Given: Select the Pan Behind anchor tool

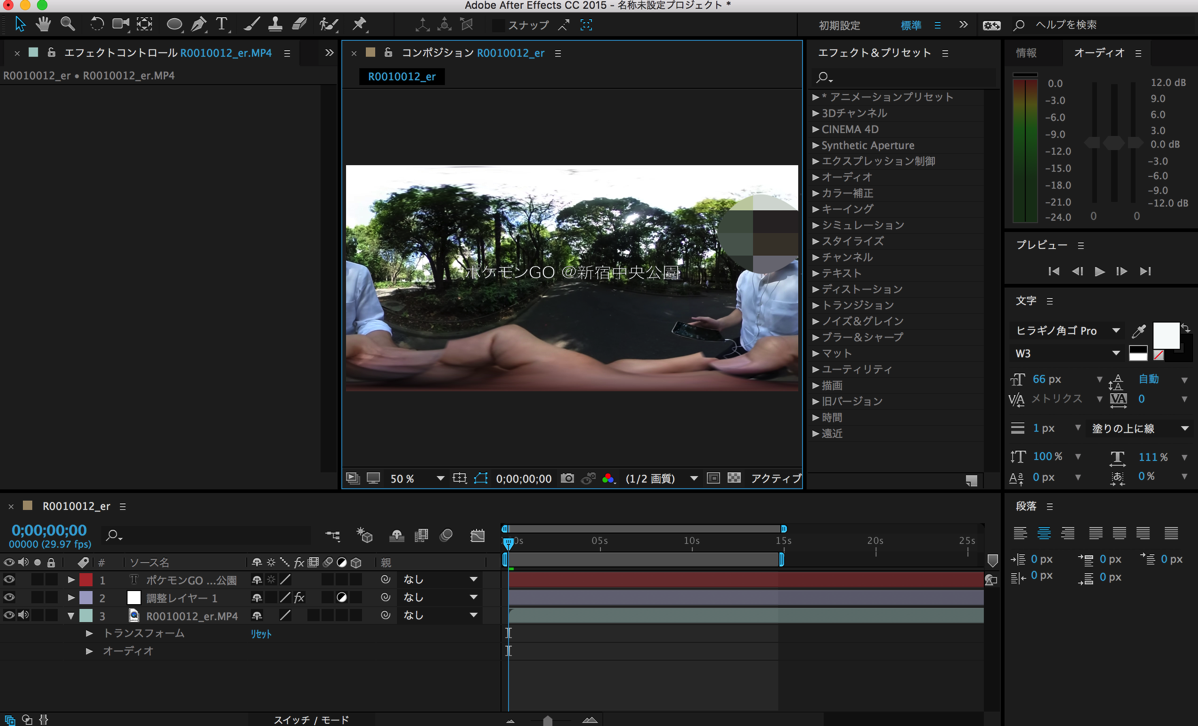Looking at the screenshot, I should tap(144, 24).
